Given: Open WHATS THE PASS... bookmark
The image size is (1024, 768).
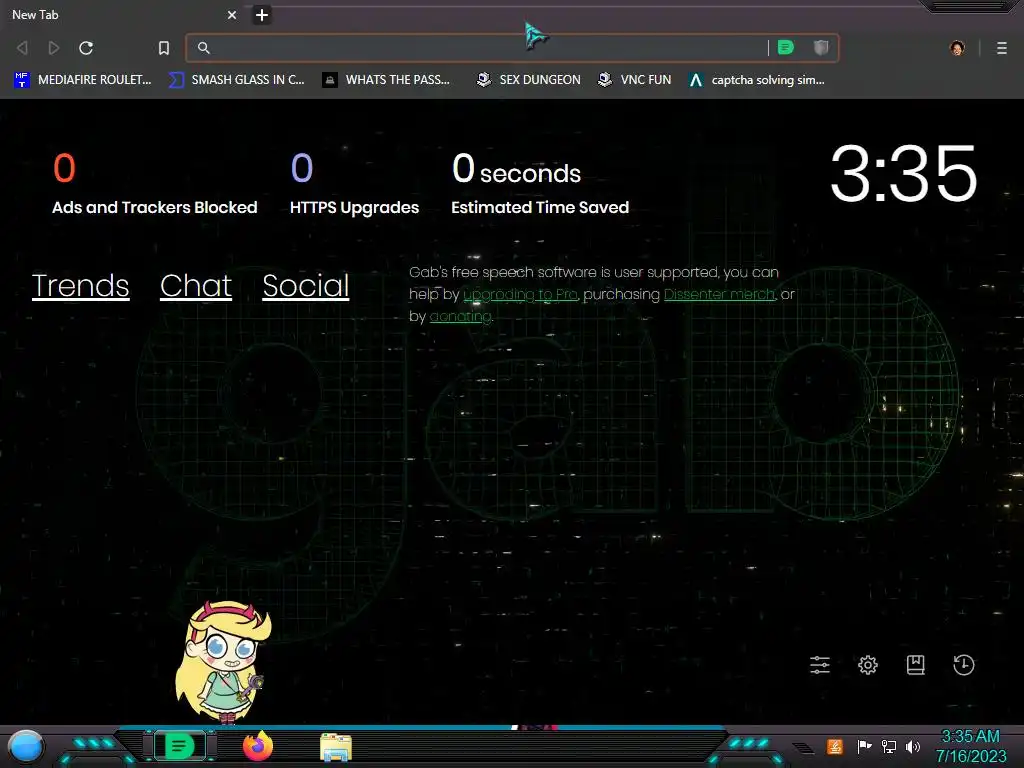Looking at the screenshot, I should point(386,80).
